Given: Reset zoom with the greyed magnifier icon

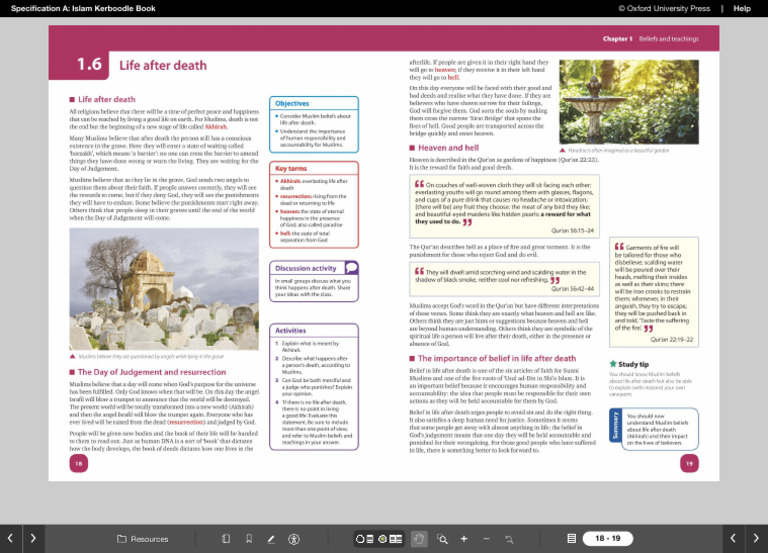Looking at the screenshot, I should tap(509, 539).
